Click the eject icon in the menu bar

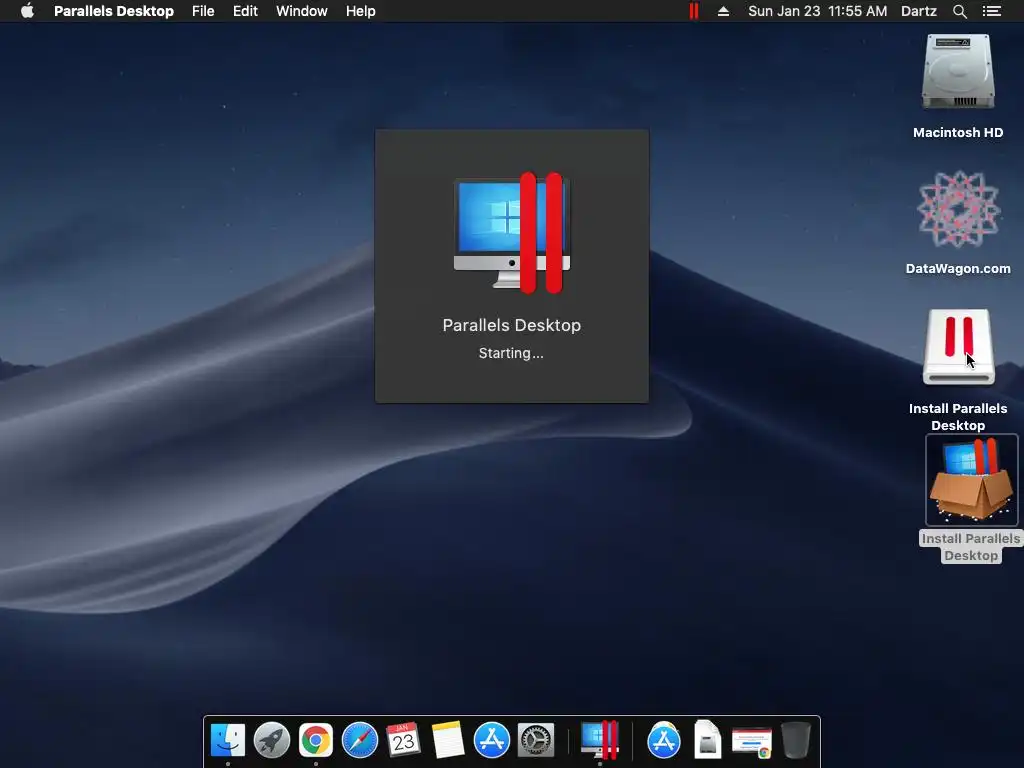723,11
